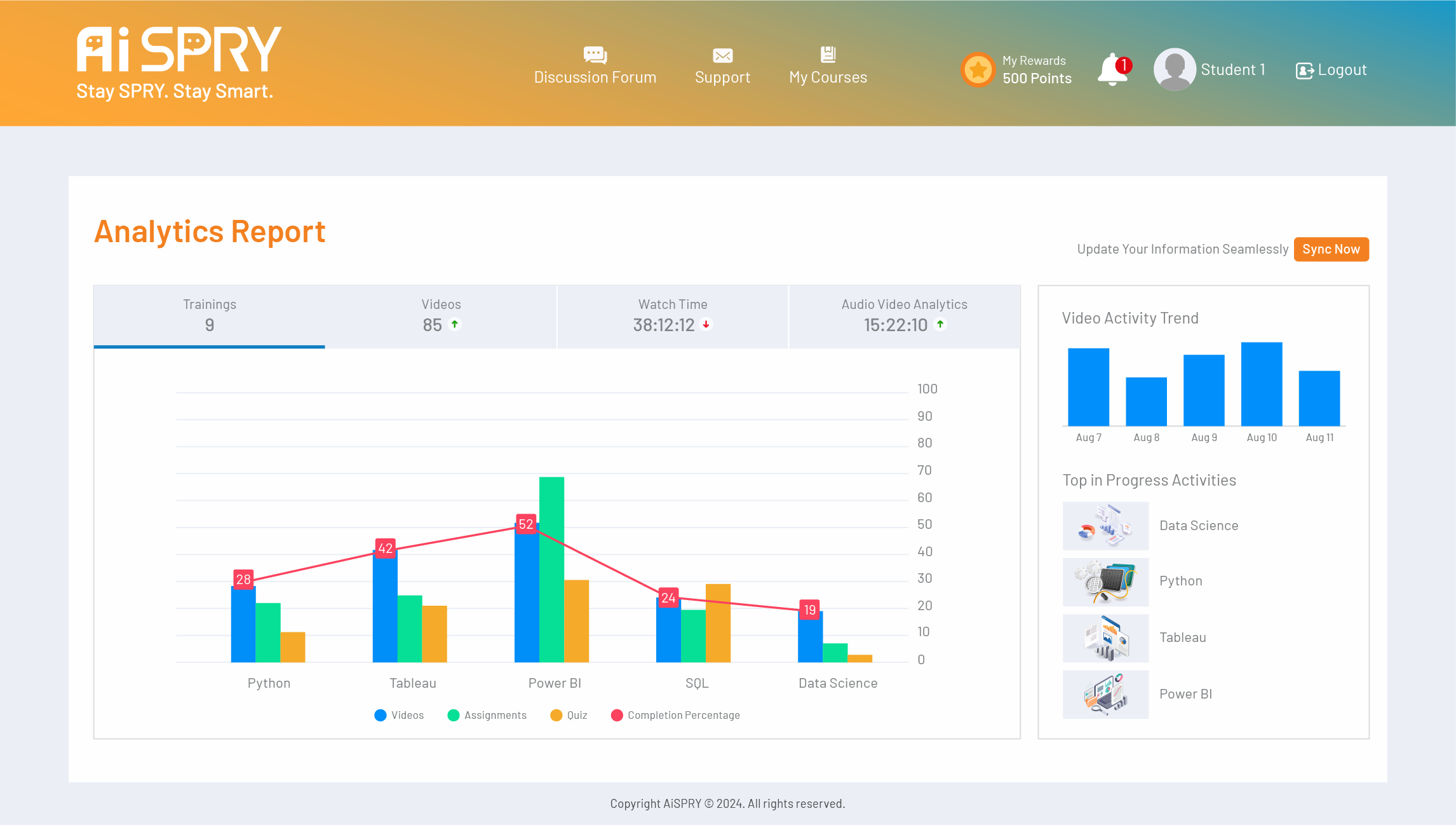The image size is (1456, 825).
Task: Click the My Rewards star badge
Action: coord(978,69)
